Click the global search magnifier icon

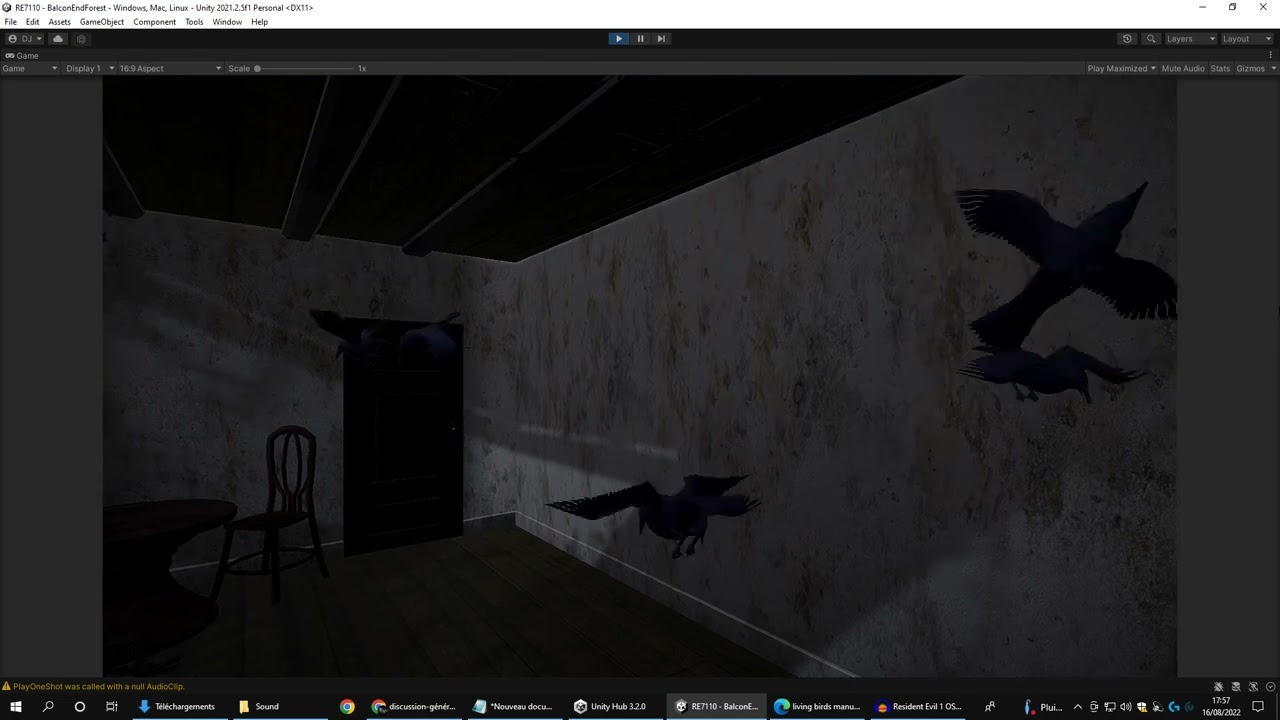[x=1151, y=39]
